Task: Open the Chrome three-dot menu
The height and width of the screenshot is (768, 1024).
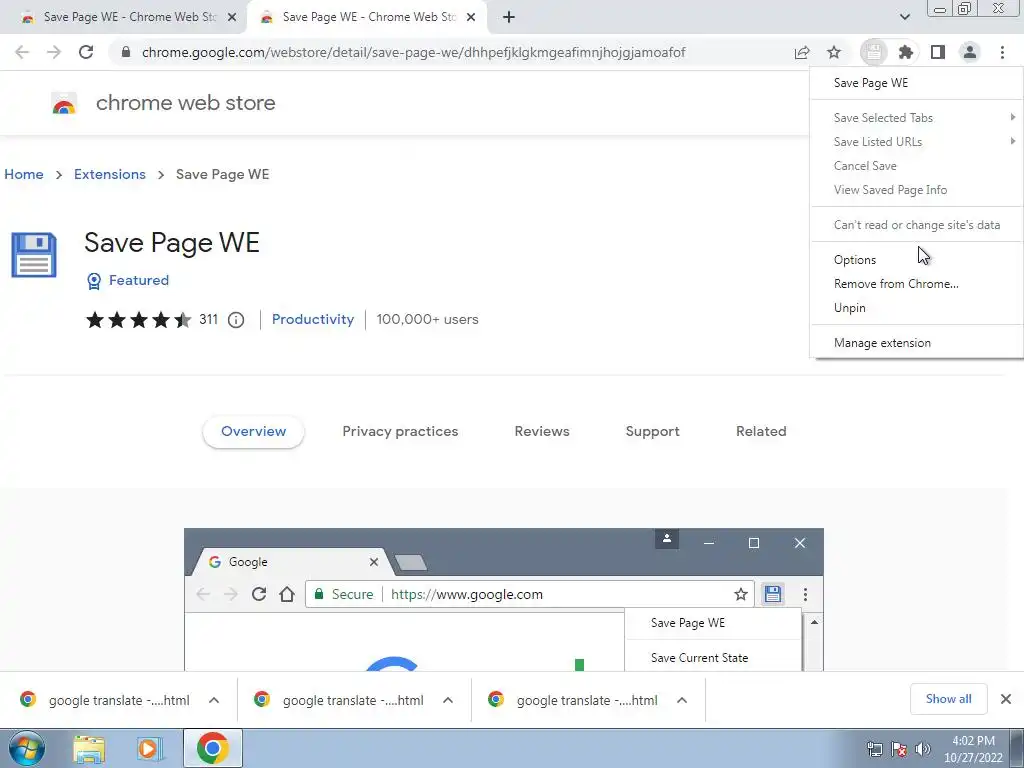Action: (1002, 52)
